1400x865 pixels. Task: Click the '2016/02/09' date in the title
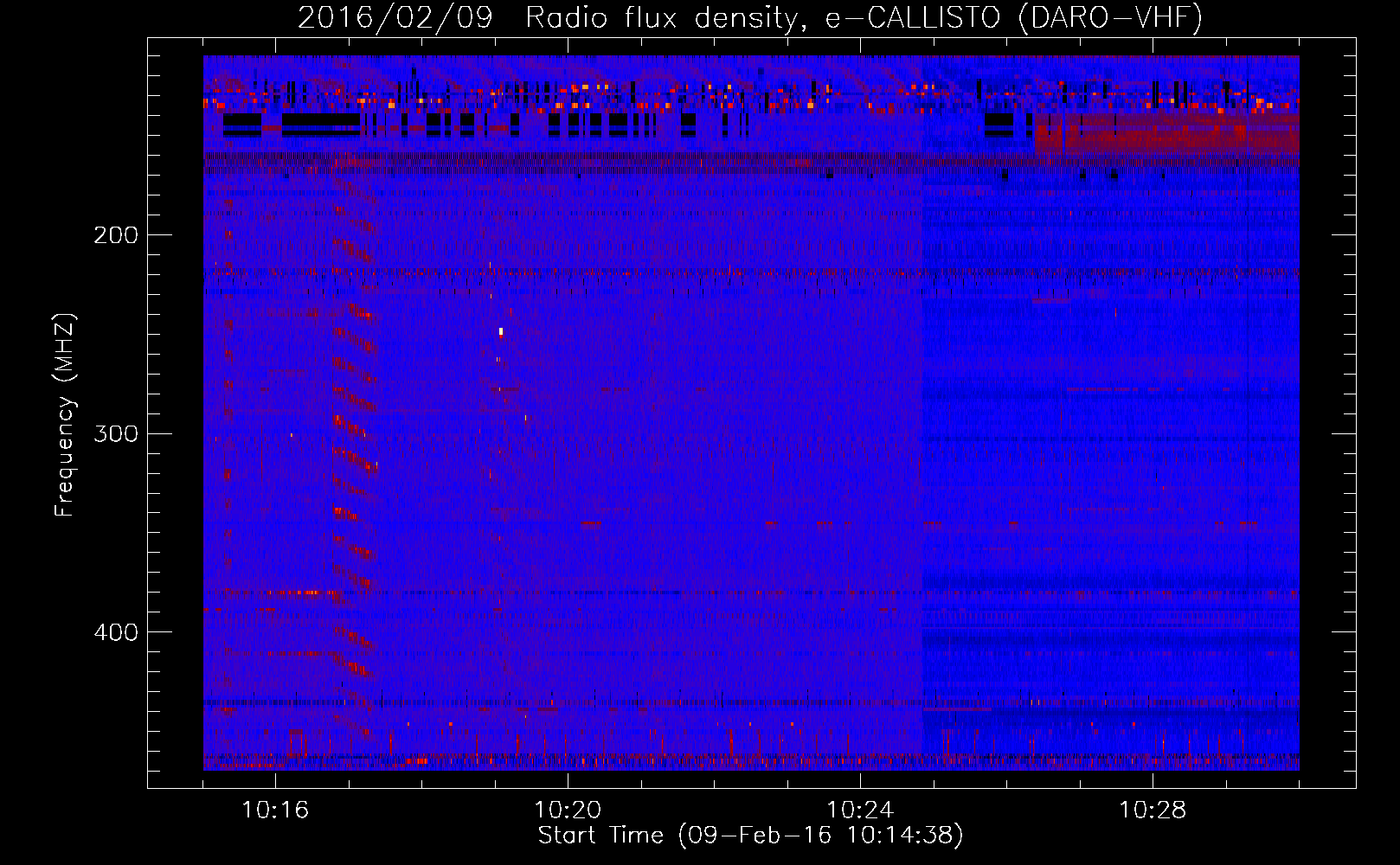(395, 18)
